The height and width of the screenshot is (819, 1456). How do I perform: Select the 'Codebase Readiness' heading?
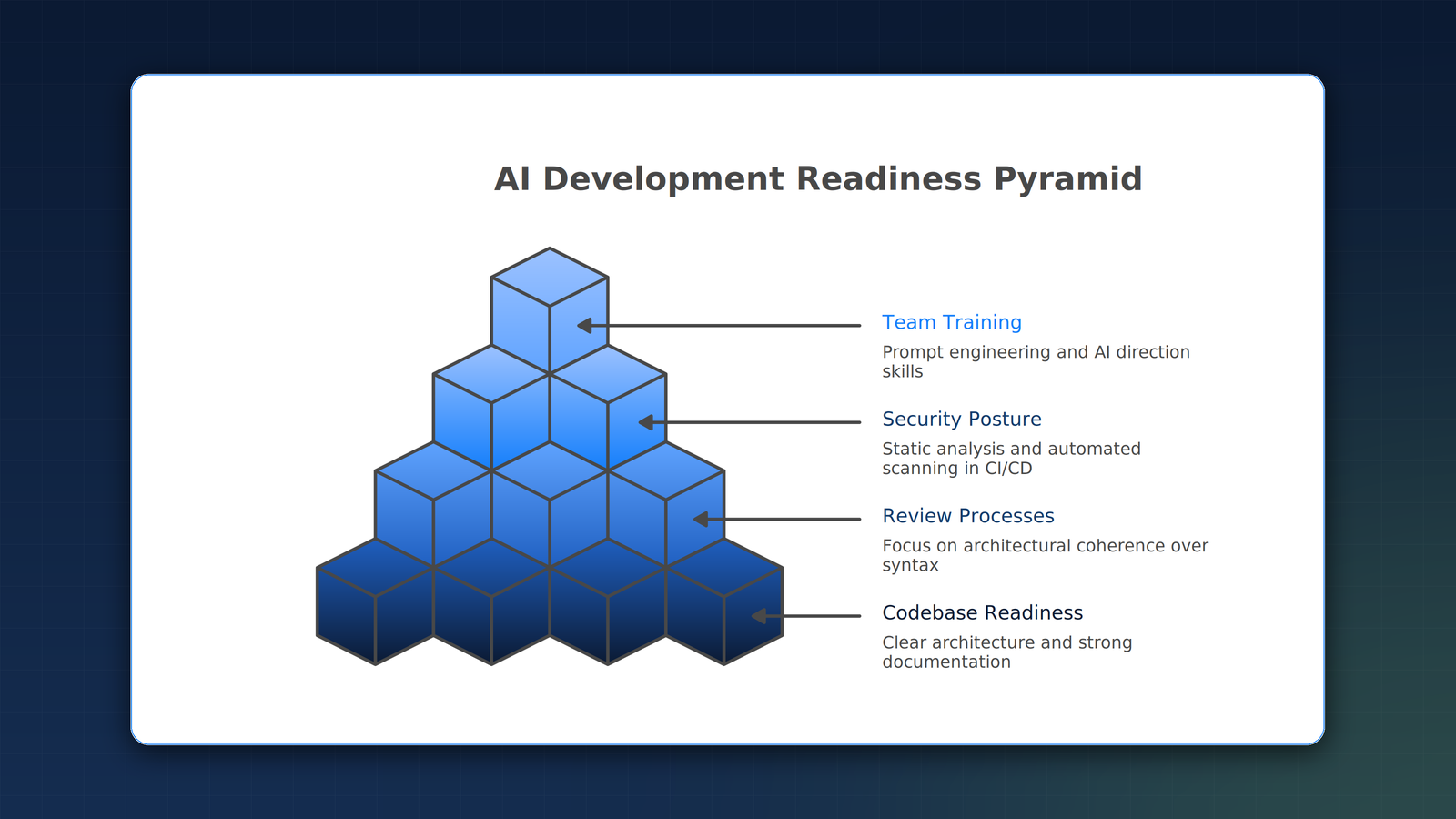pos(983,612)
